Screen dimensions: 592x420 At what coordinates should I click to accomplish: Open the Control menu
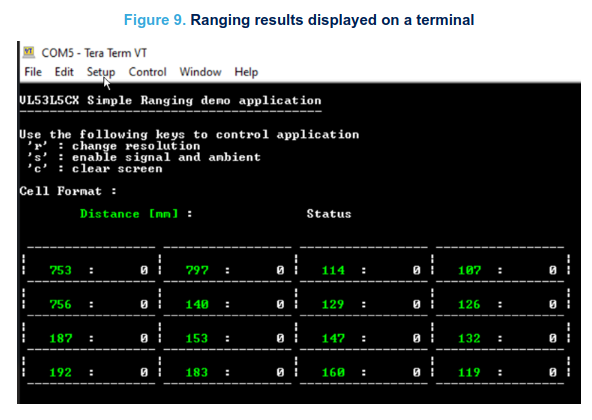147,72
